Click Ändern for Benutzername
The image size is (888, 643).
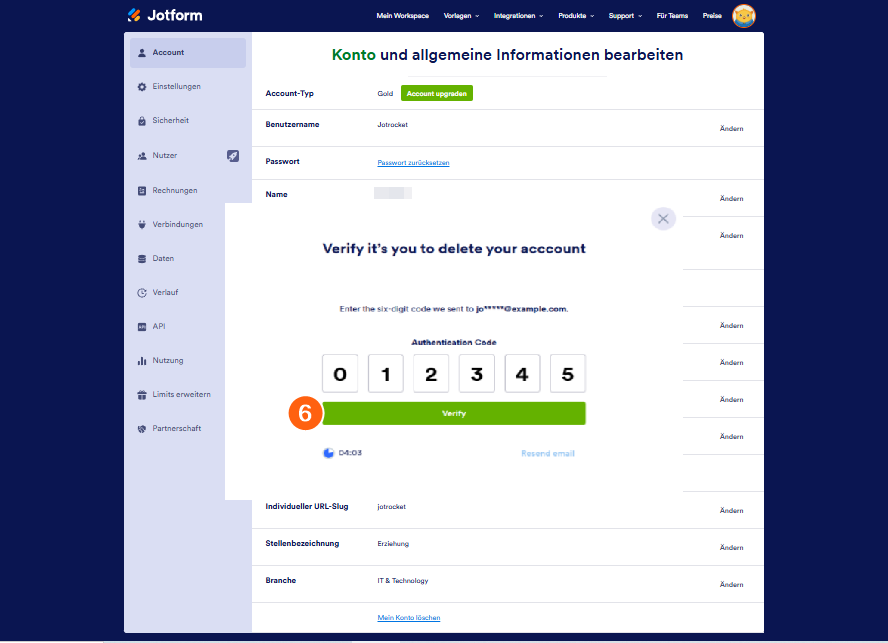click(x=731, y=129)
